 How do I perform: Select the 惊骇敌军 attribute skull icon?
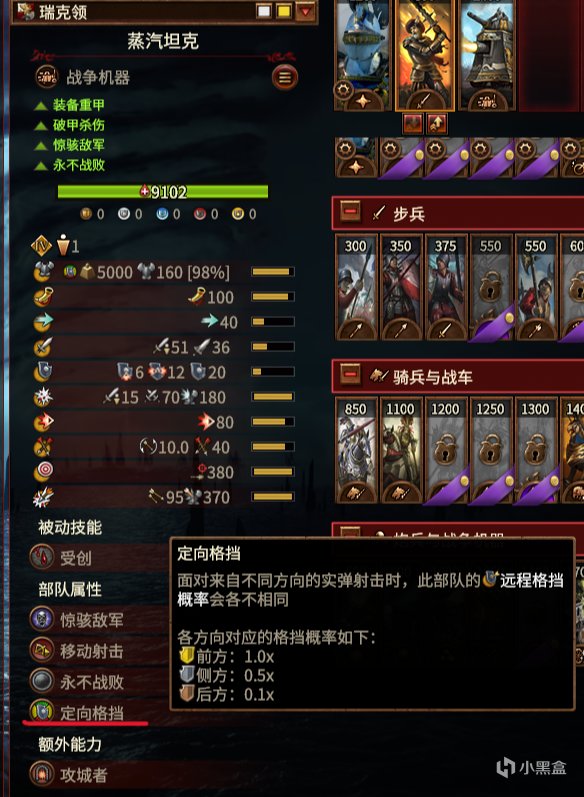pyautogui.click(x=42, y=620)
